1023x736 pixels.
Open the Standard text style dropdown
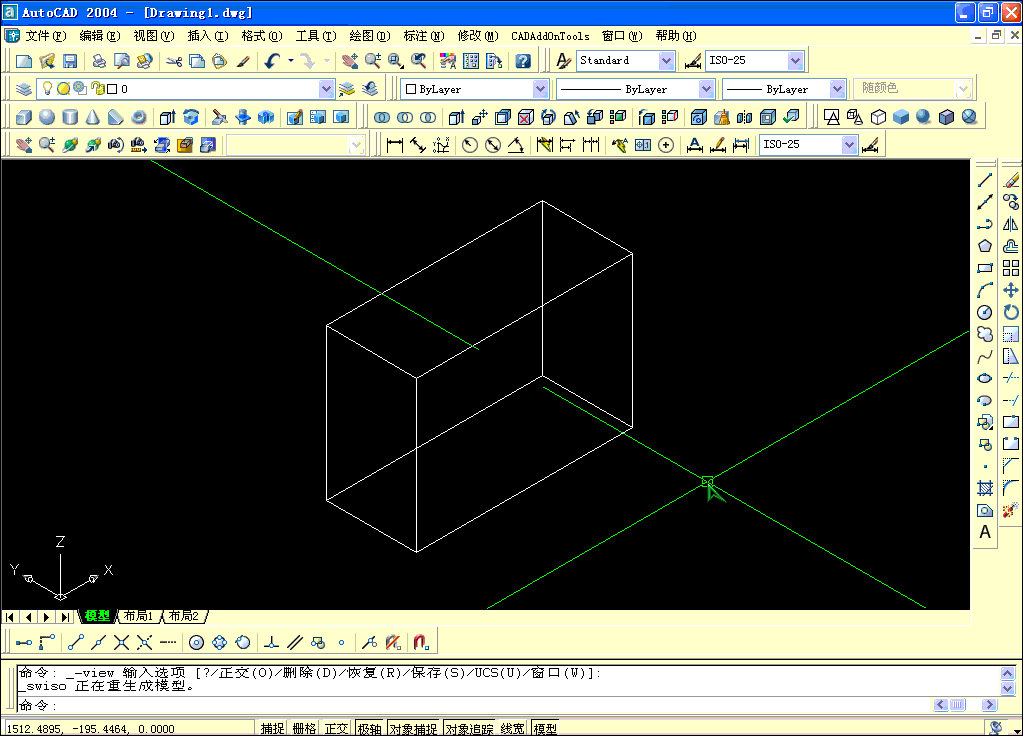[666, 61]
